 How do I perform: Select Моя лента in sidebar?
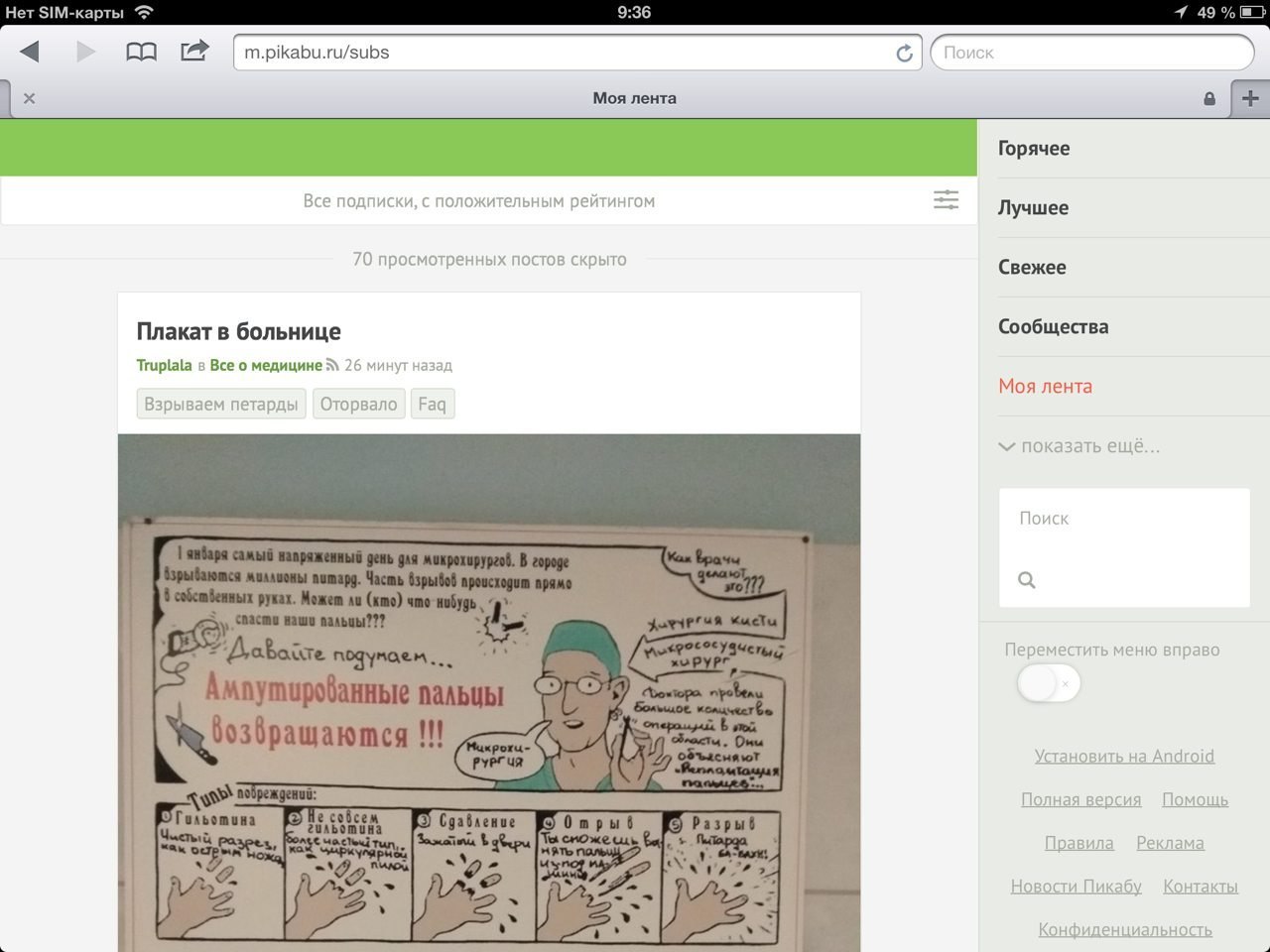point(1045,387)
